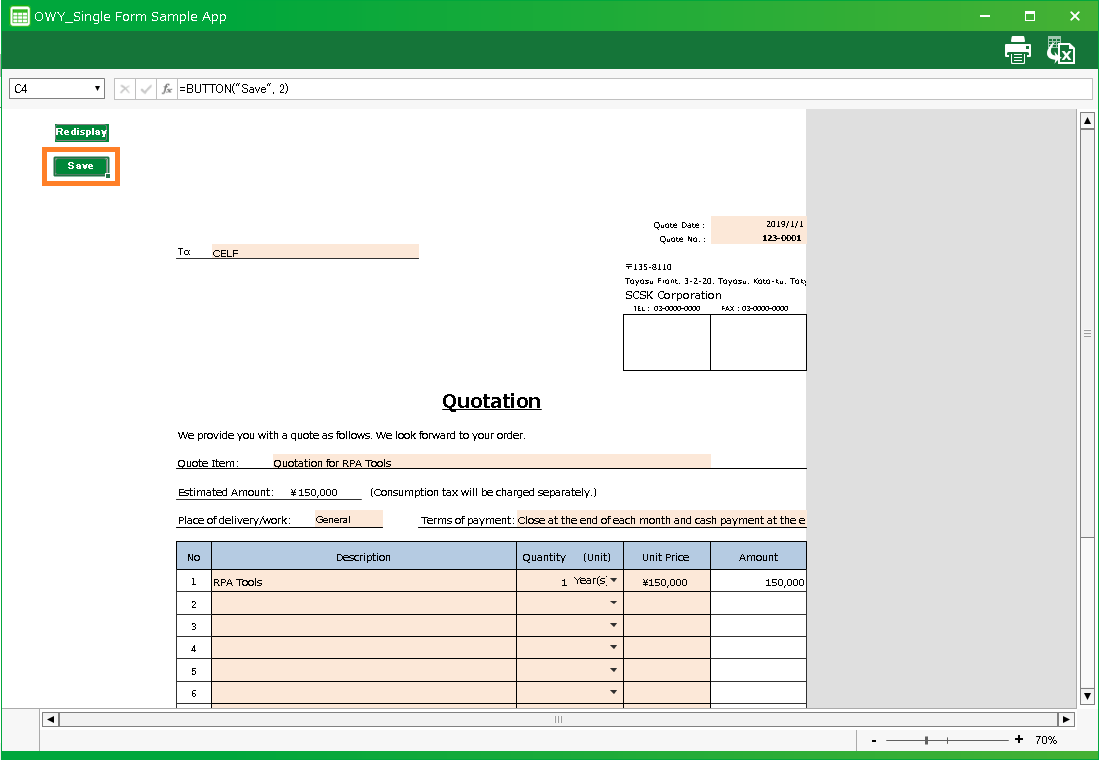Screen dimensions: 1099x760
Task: Select the Unit Price cell showing ¥150,000
Action: (666, 581)
